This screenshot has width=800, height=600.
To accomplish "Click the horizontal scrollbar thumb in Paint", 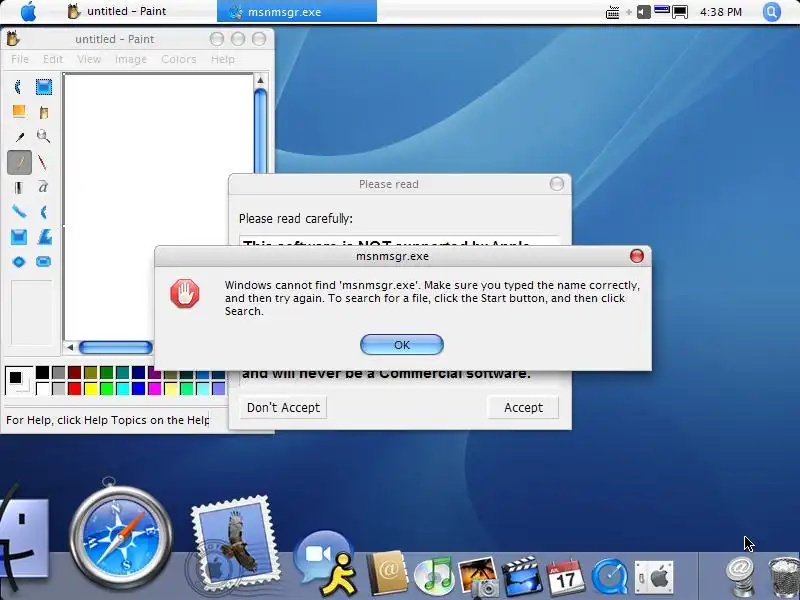I will point(116,347).
